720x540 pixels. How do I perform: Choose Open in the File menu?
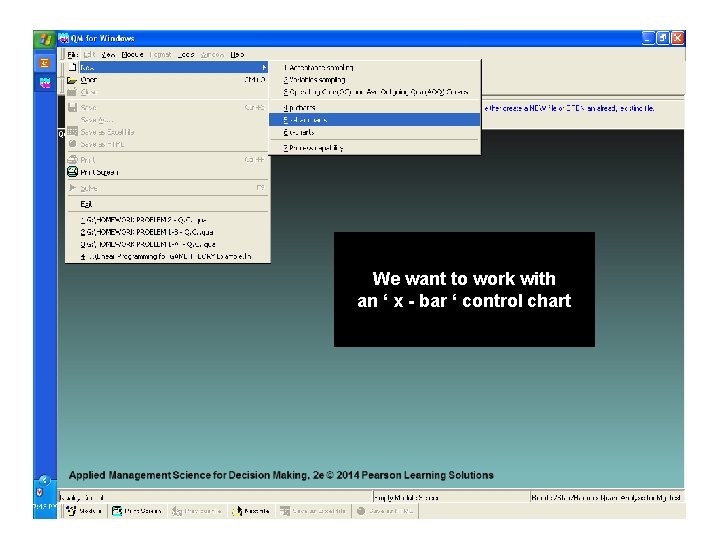pos(167,80)
